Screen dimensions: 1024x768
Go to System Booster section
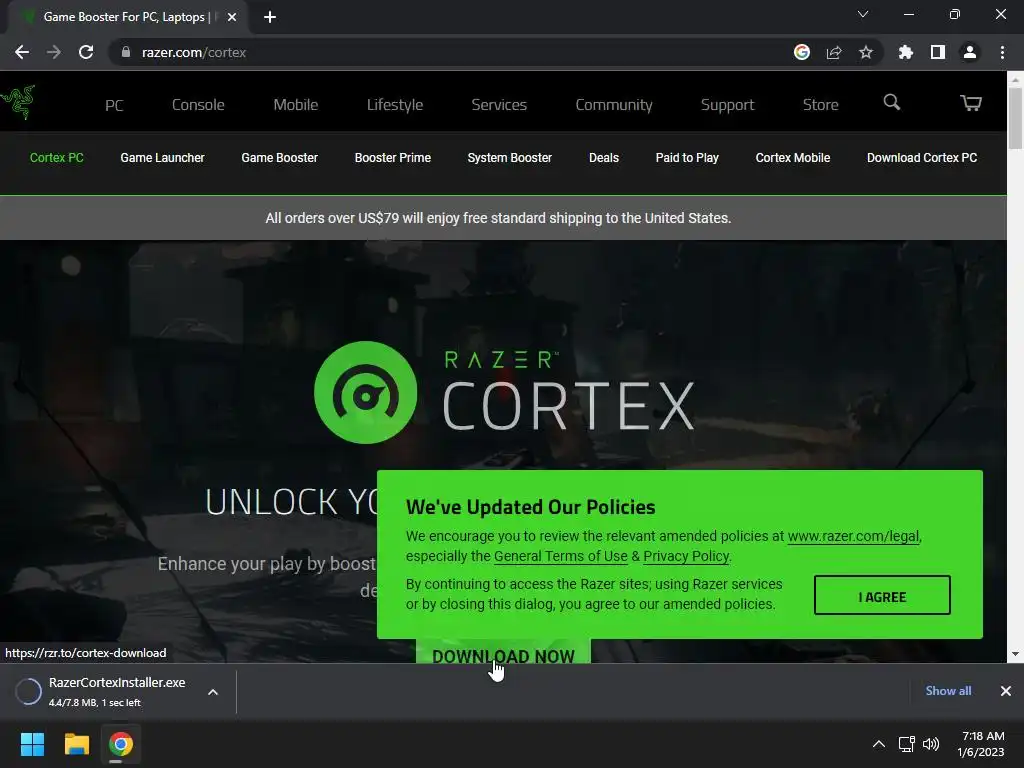pyautogui.click(x=509, y=158)
